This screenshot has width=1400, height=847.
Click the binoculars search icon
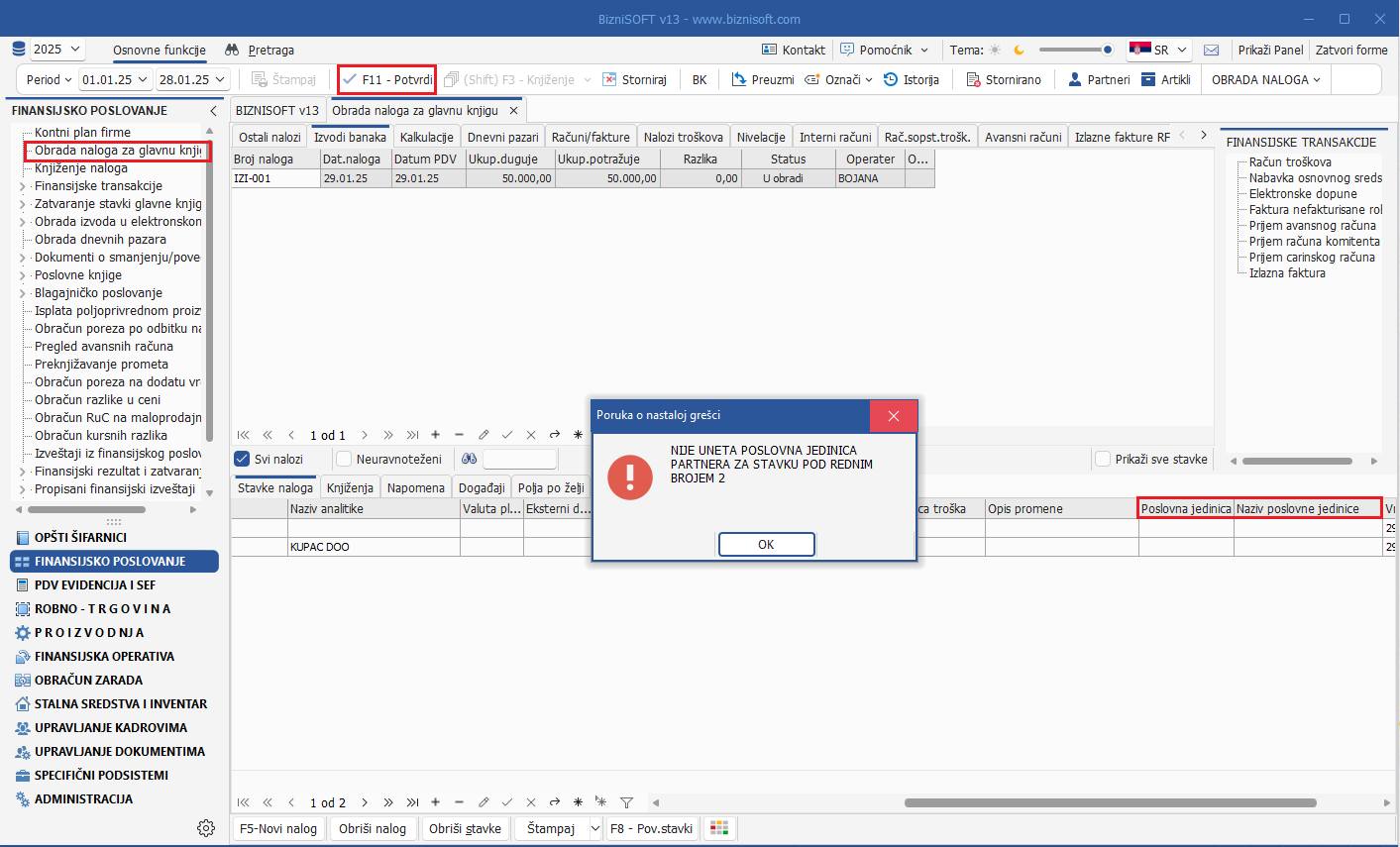469,459
